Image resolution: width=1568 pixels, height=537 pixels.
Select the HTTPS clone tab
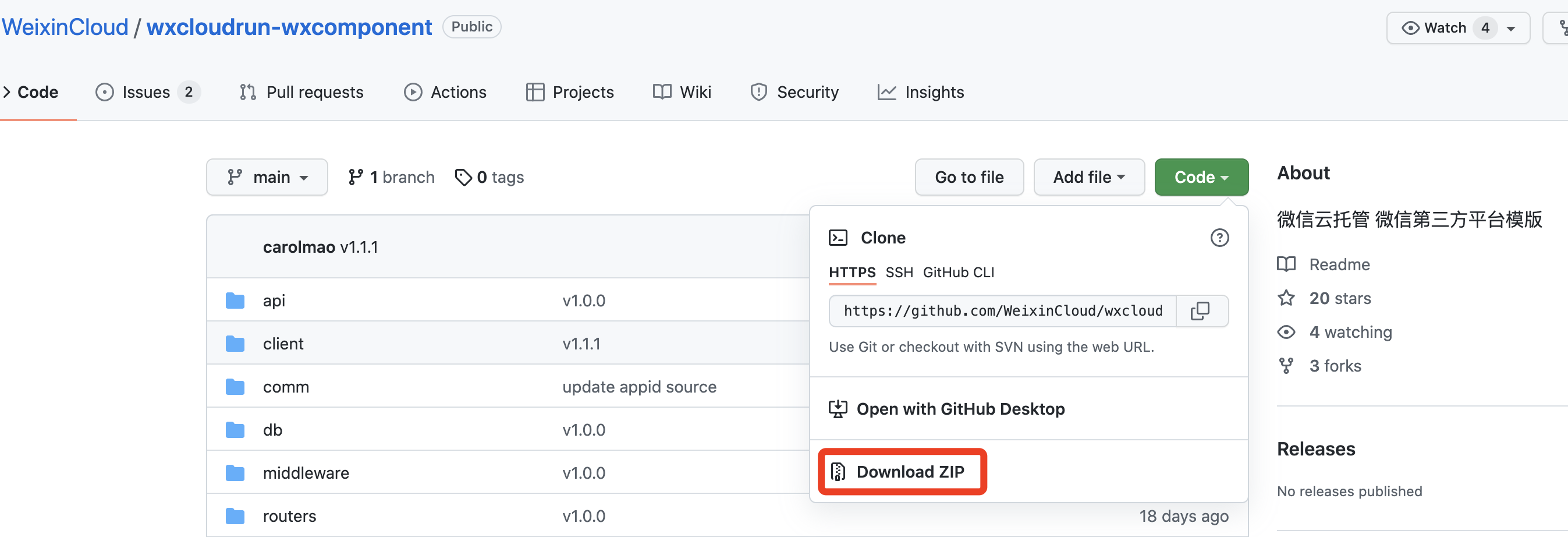tap(852, 273)
